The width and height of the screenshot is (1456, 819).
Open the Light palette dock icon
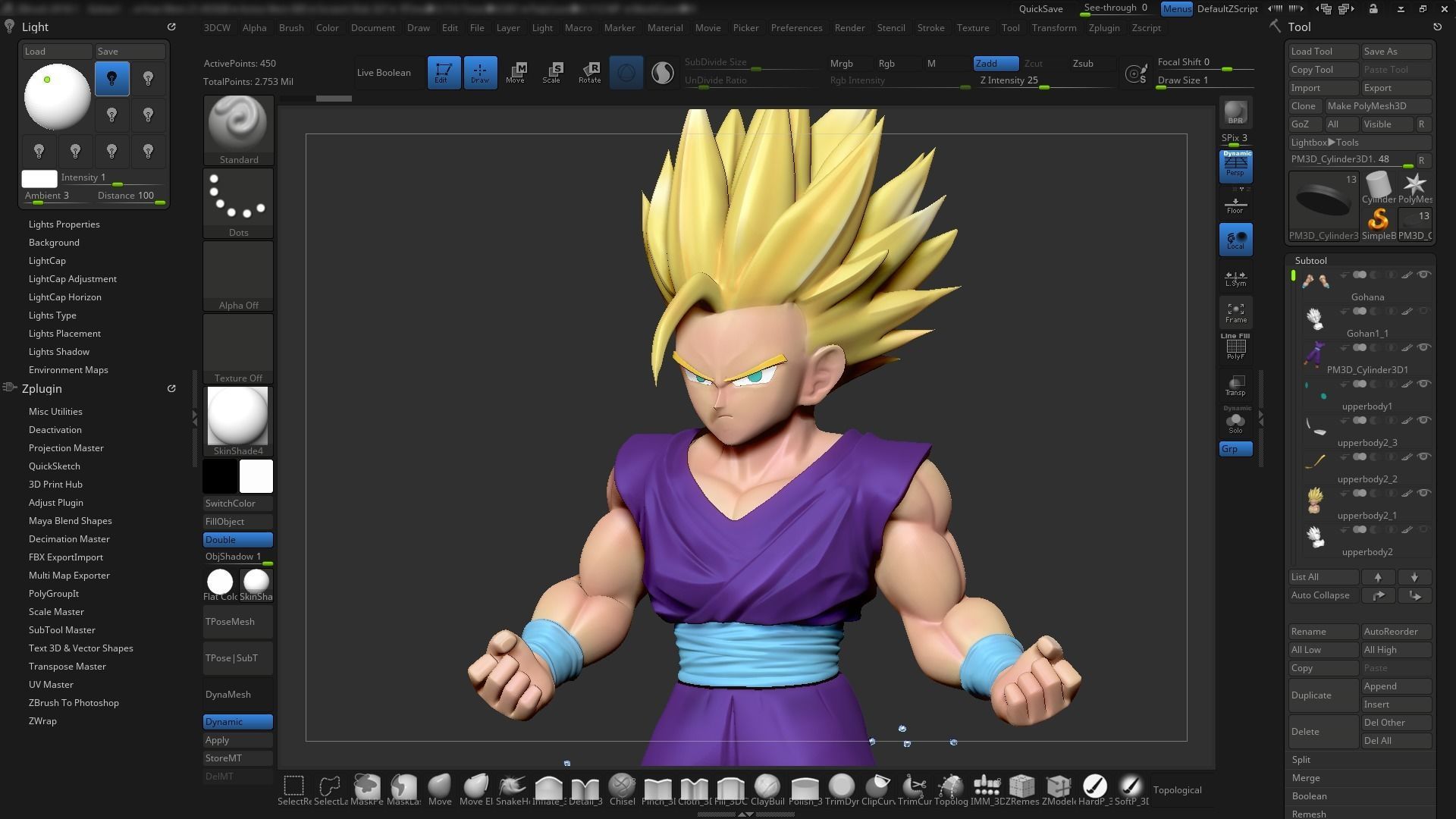9,27
